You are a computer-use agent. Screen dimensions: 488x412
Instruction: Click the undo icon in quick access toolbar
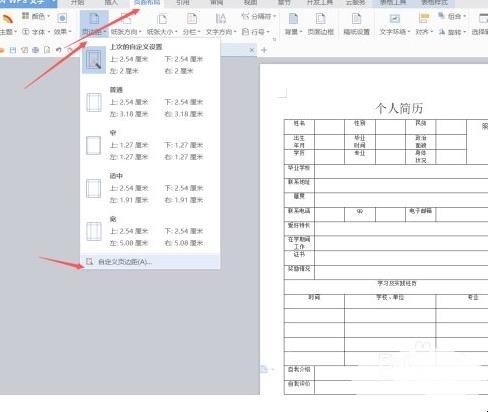[x=59, y=50]
